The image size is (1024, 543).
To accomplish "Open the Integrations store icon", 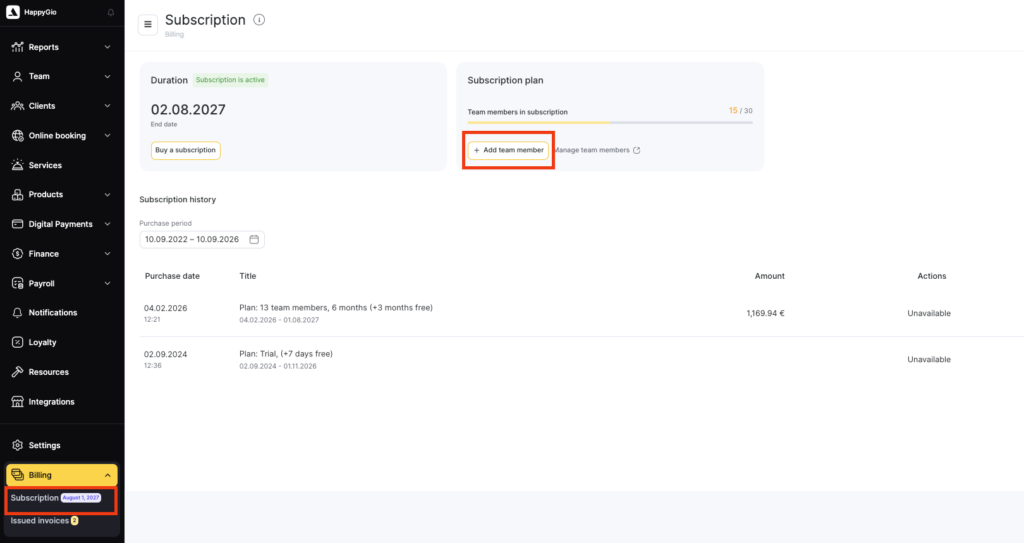I will pos(18,402).
